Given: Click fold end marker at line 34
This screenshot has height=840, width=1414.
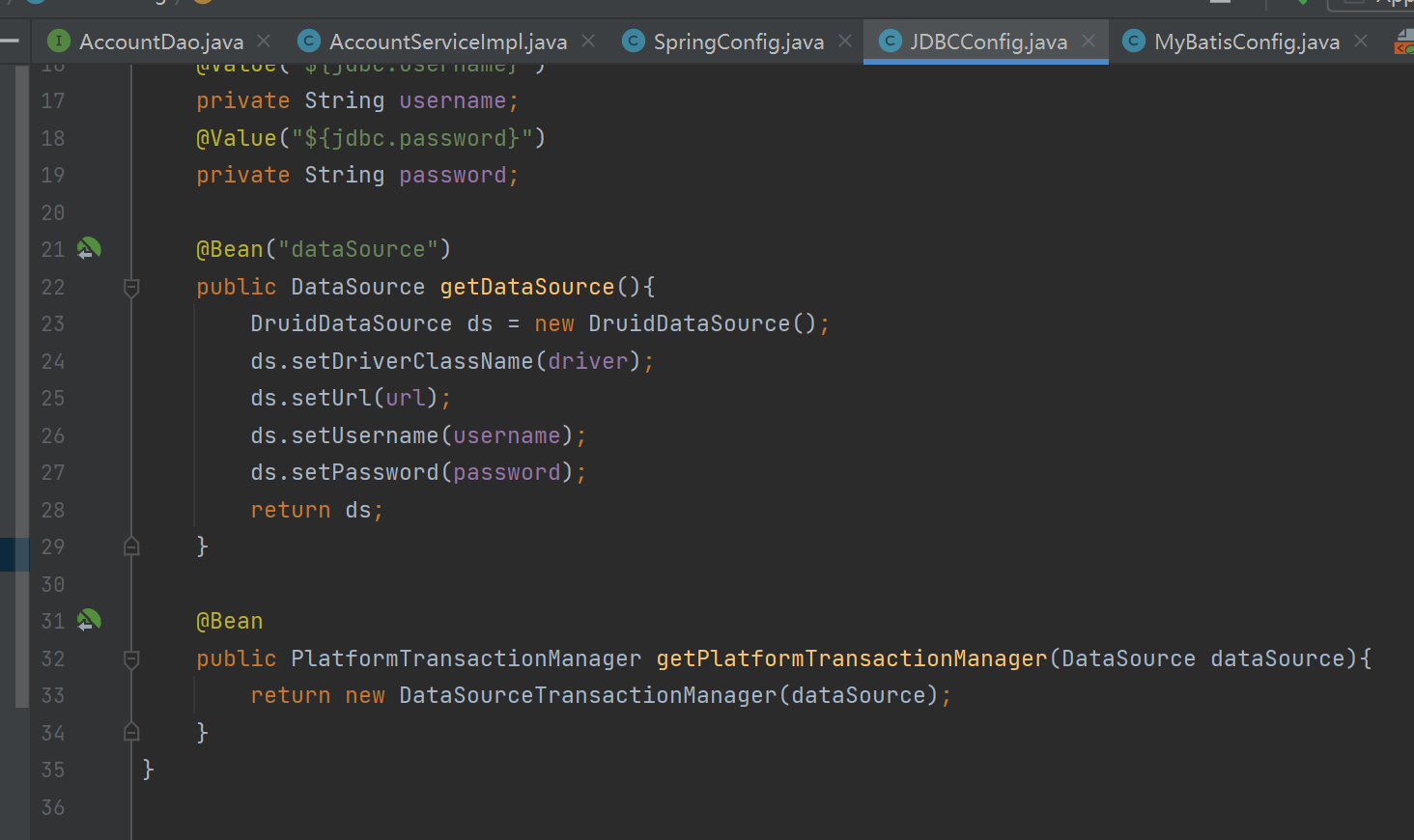Looking at the screenshot, I should point(132,732).
